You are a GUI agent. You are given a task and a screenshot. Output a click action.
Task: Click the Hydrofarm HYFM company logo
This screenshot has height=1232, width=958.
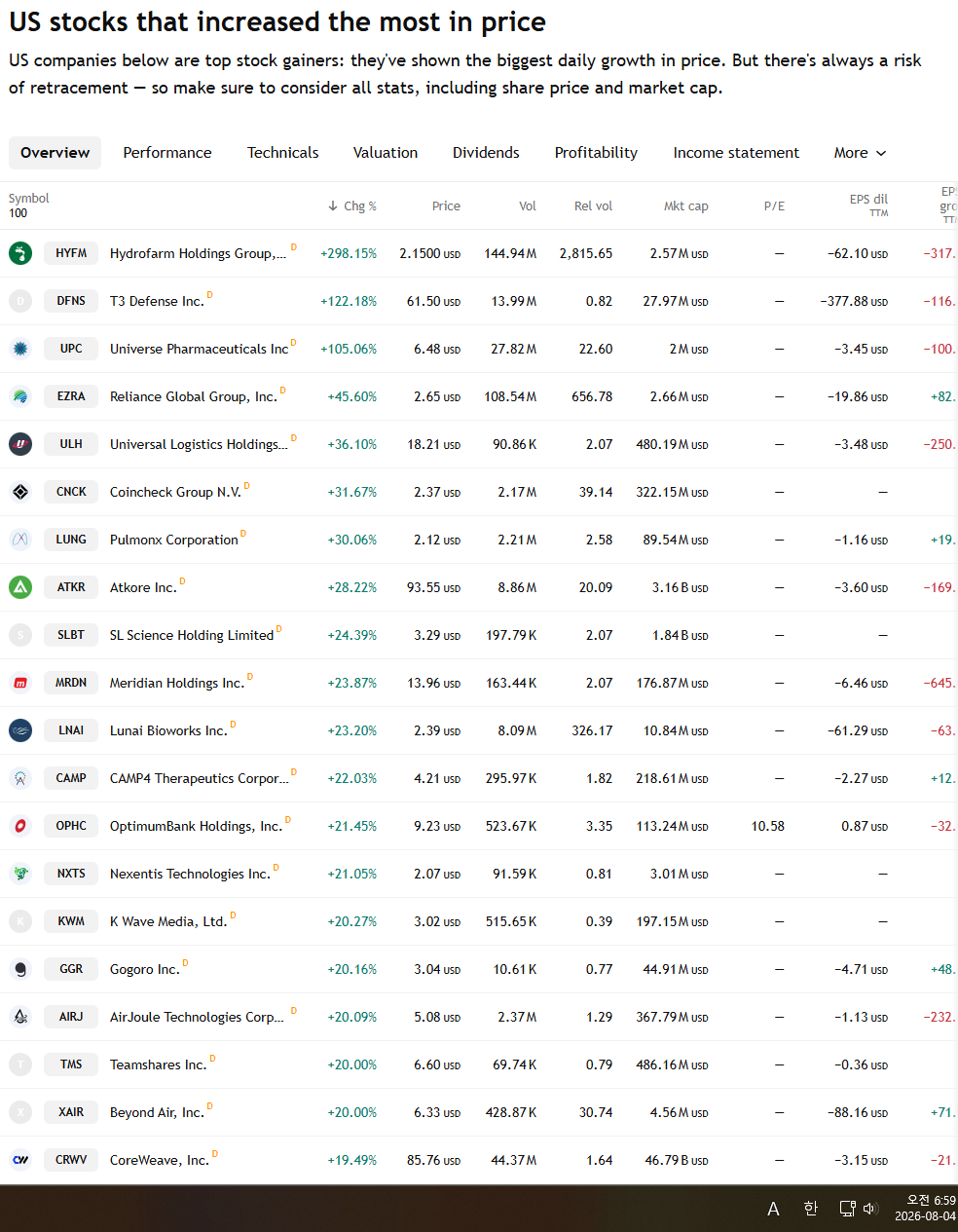tap(20, 253)
